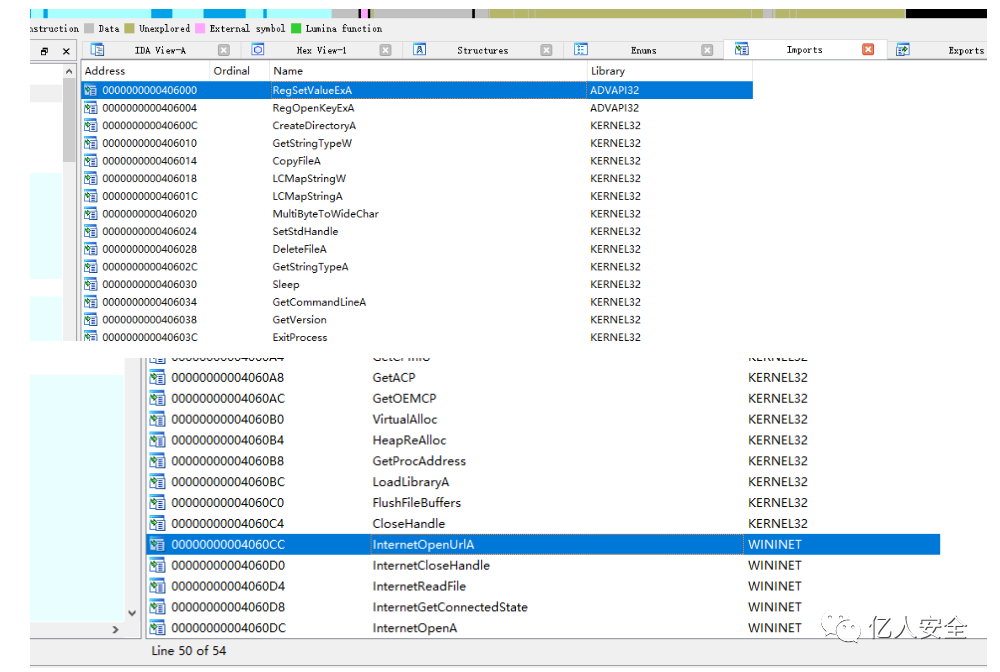
Task: Click the import icon of CreateDirectoryA row
Action: [x=91, y=126]
